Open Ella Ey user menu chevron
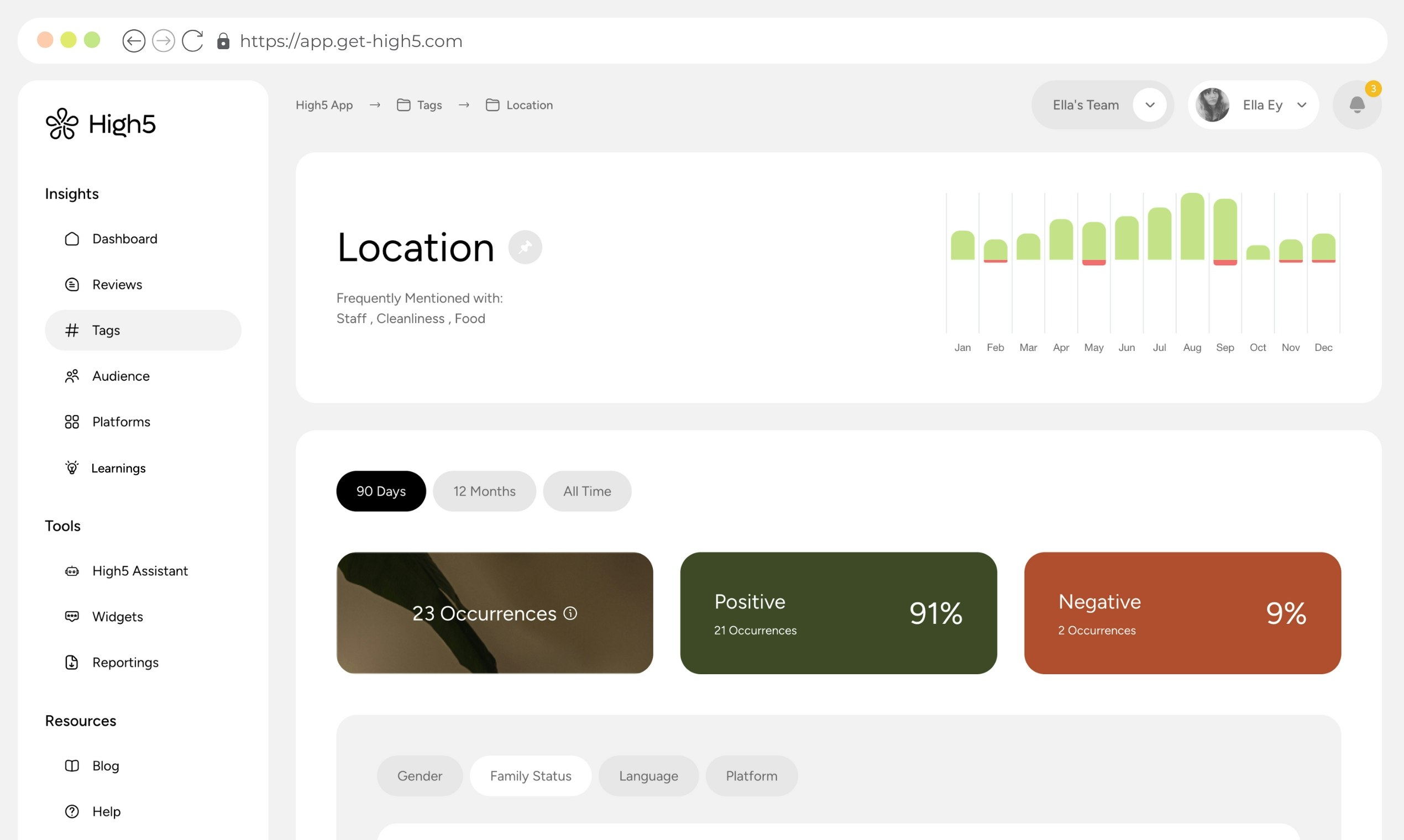This screenshot has width=1404, height=840. pos(1301,104)
